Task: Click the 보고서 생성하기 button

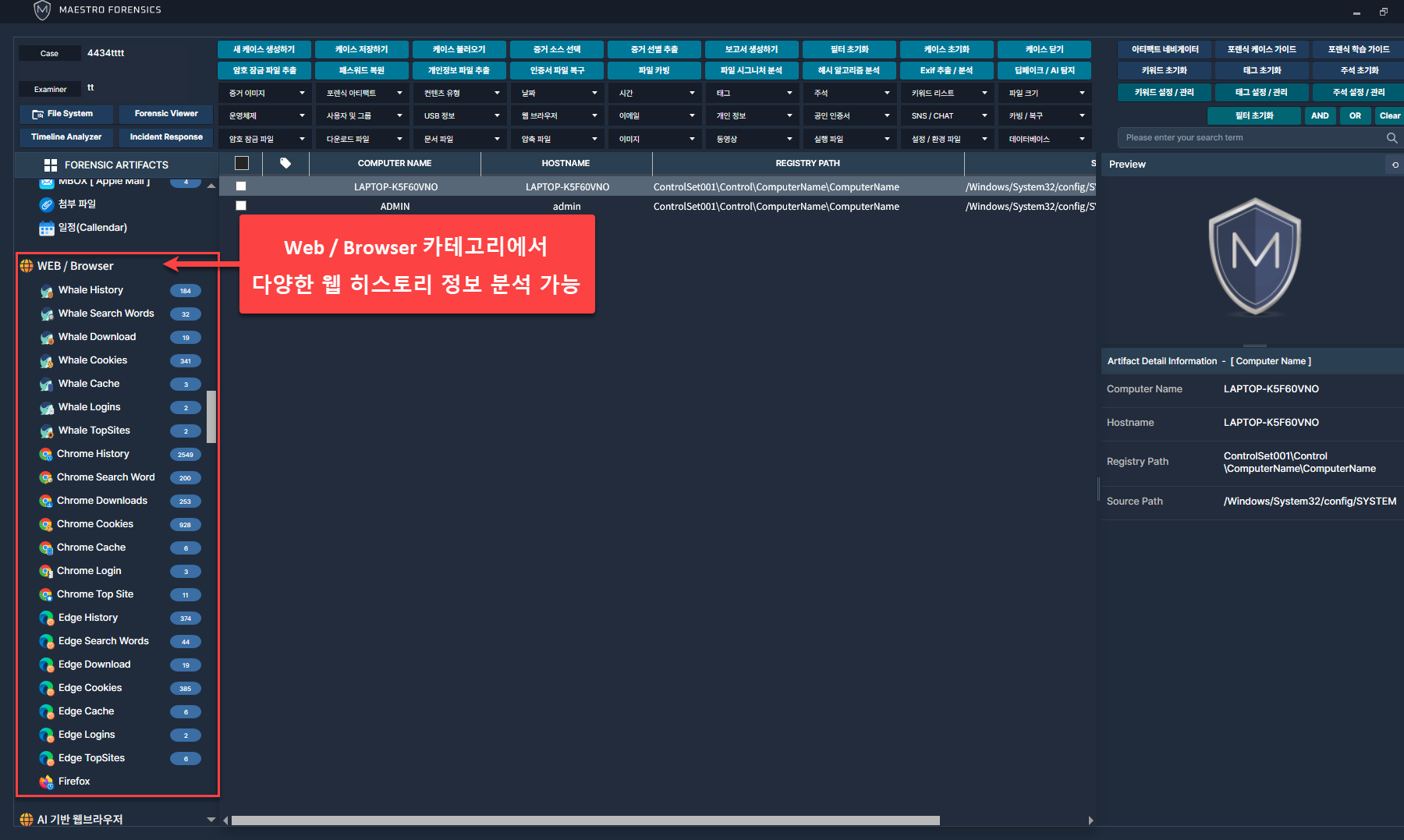Action: [751, 49]
